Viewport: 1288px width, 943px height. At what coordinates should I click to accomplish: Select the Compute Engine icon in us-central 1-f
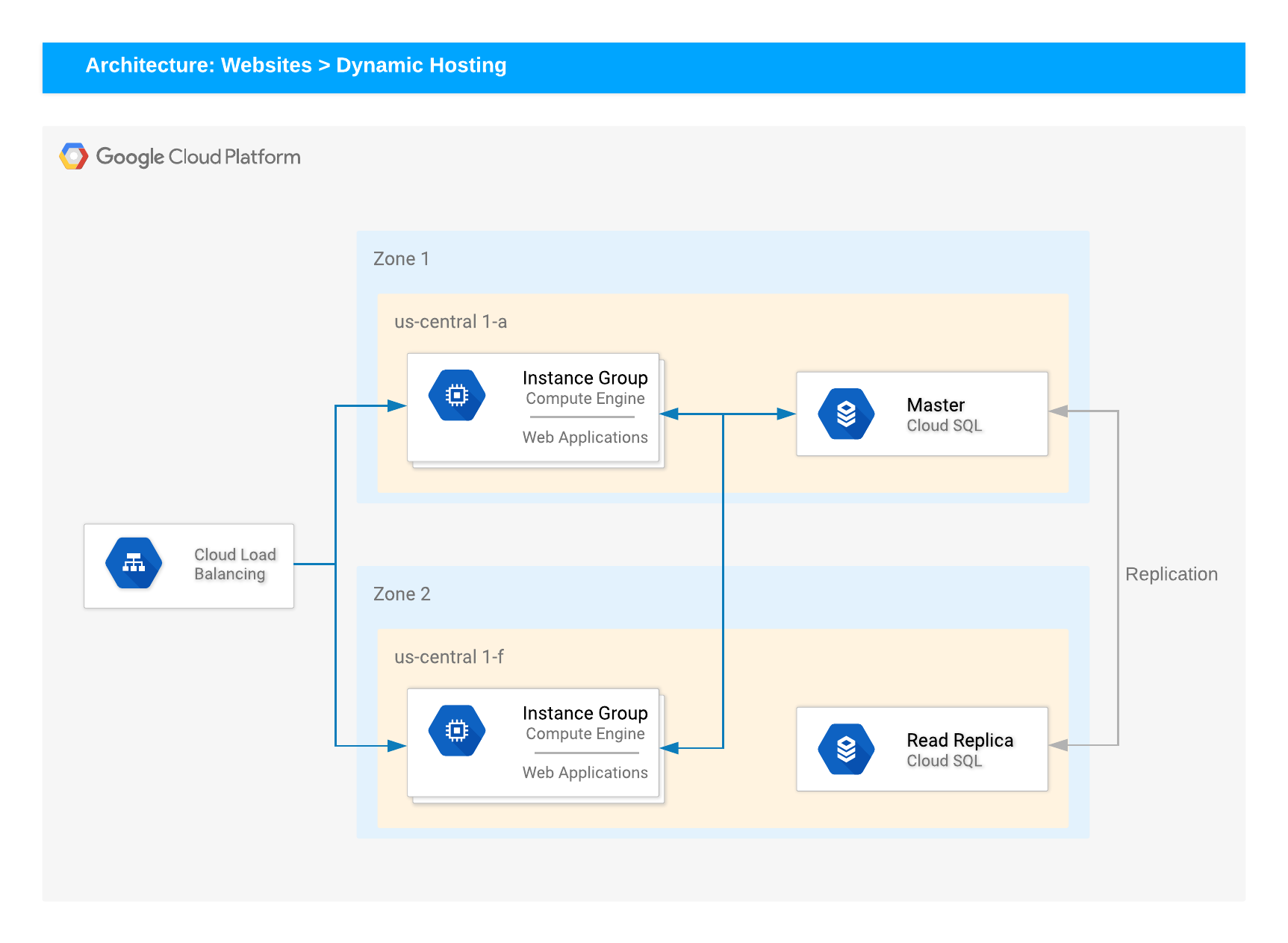[x=457, y=730]
